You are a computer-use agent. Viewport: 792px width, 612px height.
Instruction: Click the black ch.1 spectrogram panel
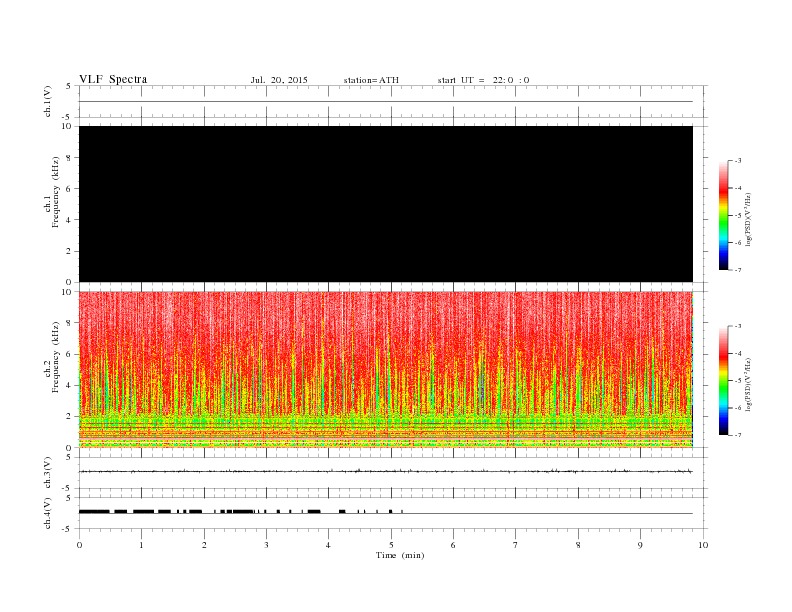coord(386,204)
